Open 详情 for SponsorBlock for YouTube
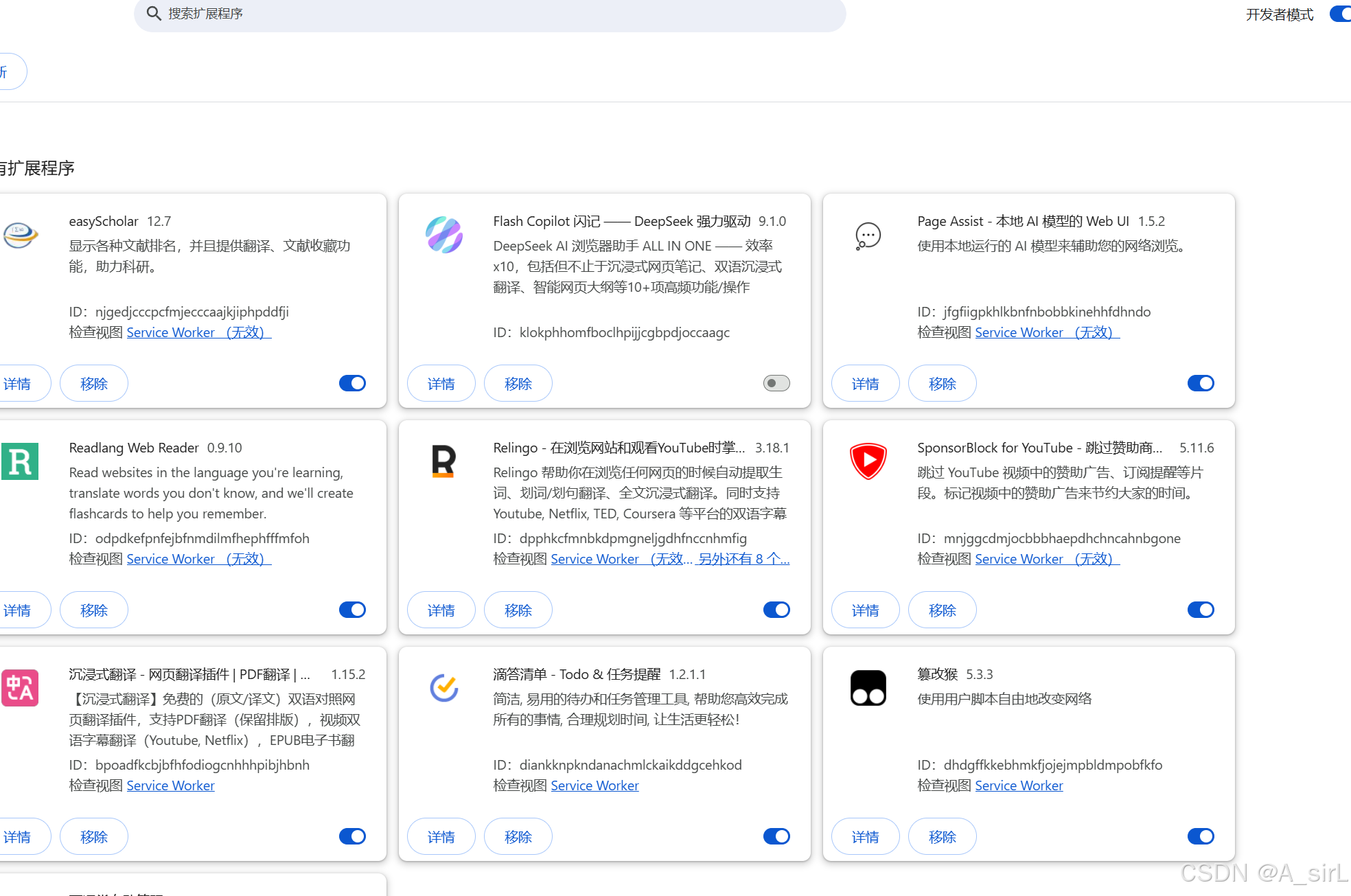Image resolution: width=1351 pixels, height=896 pixels. [x=865, y=610]
